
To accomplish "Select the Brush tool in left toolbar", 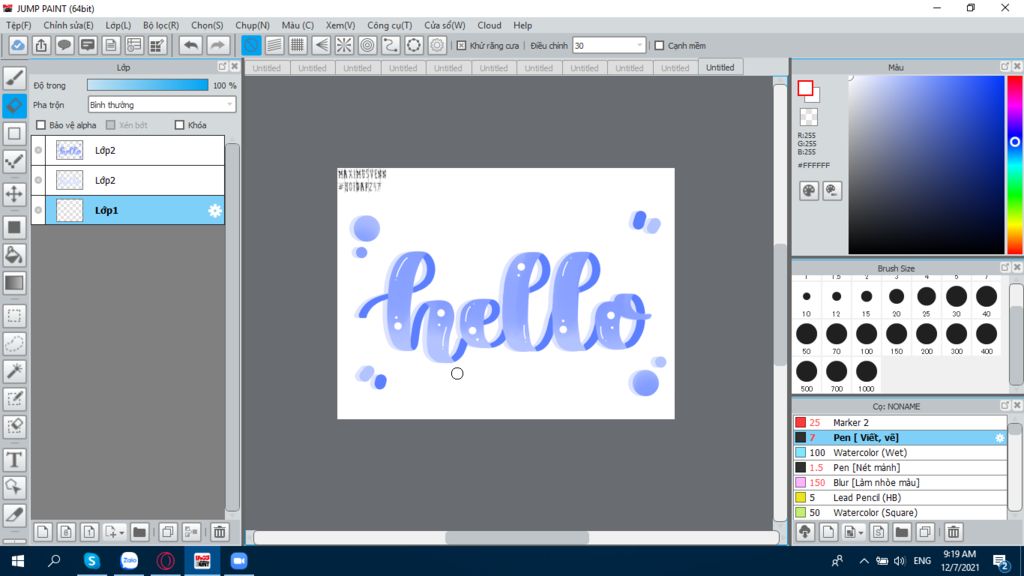I will coord(14,78).
